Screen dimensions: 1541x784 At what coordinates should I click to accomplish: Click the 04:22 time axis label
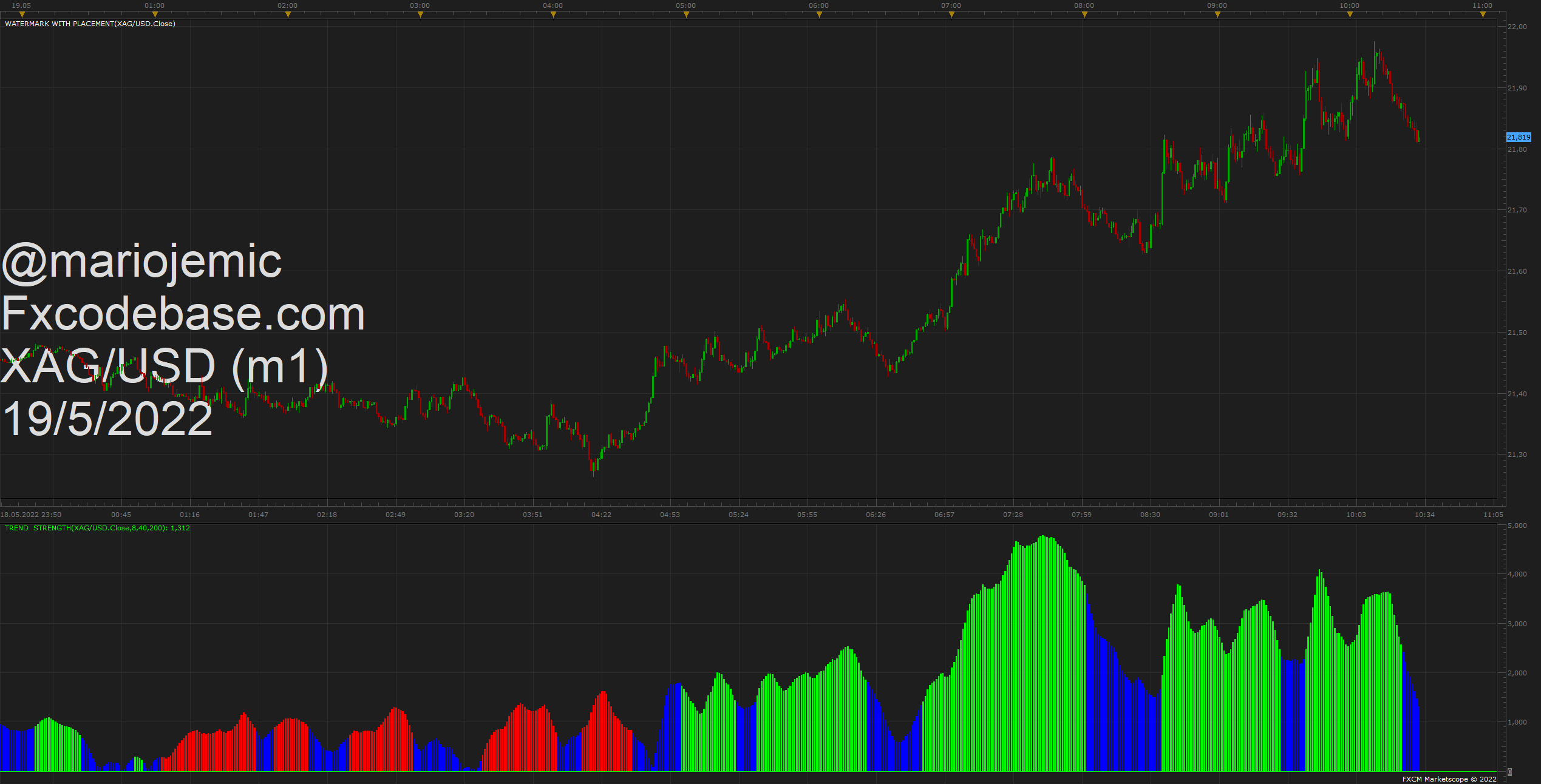(x=602, y=515)
